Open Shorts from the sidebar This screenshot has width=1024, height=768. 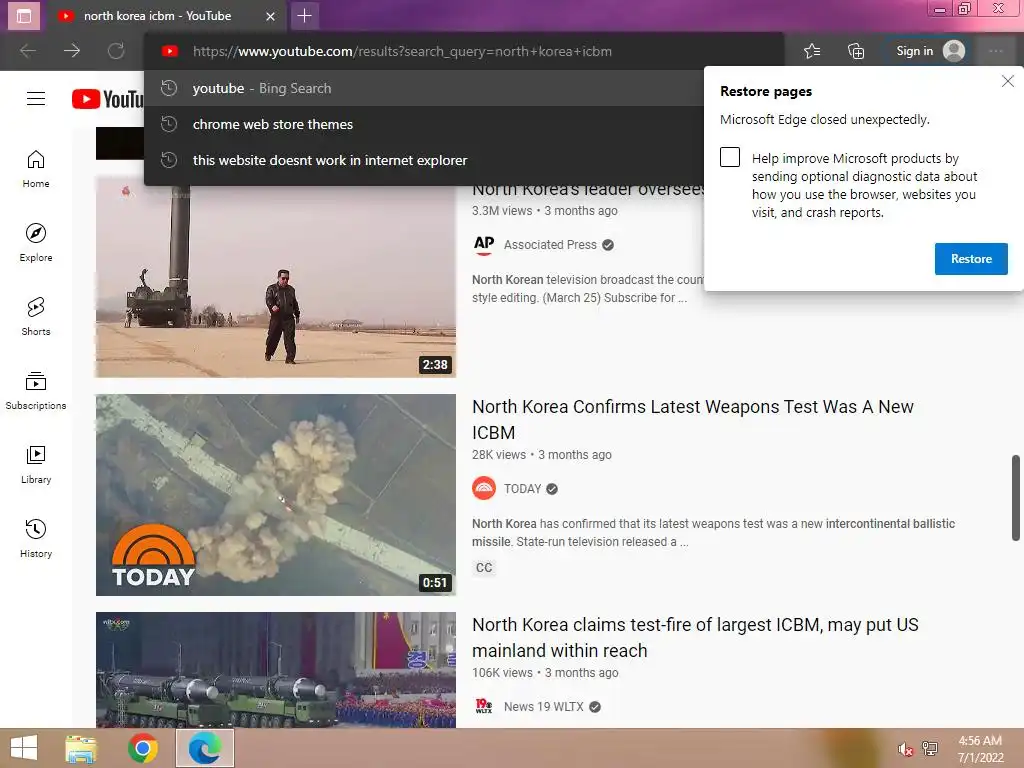pos(36,316)
